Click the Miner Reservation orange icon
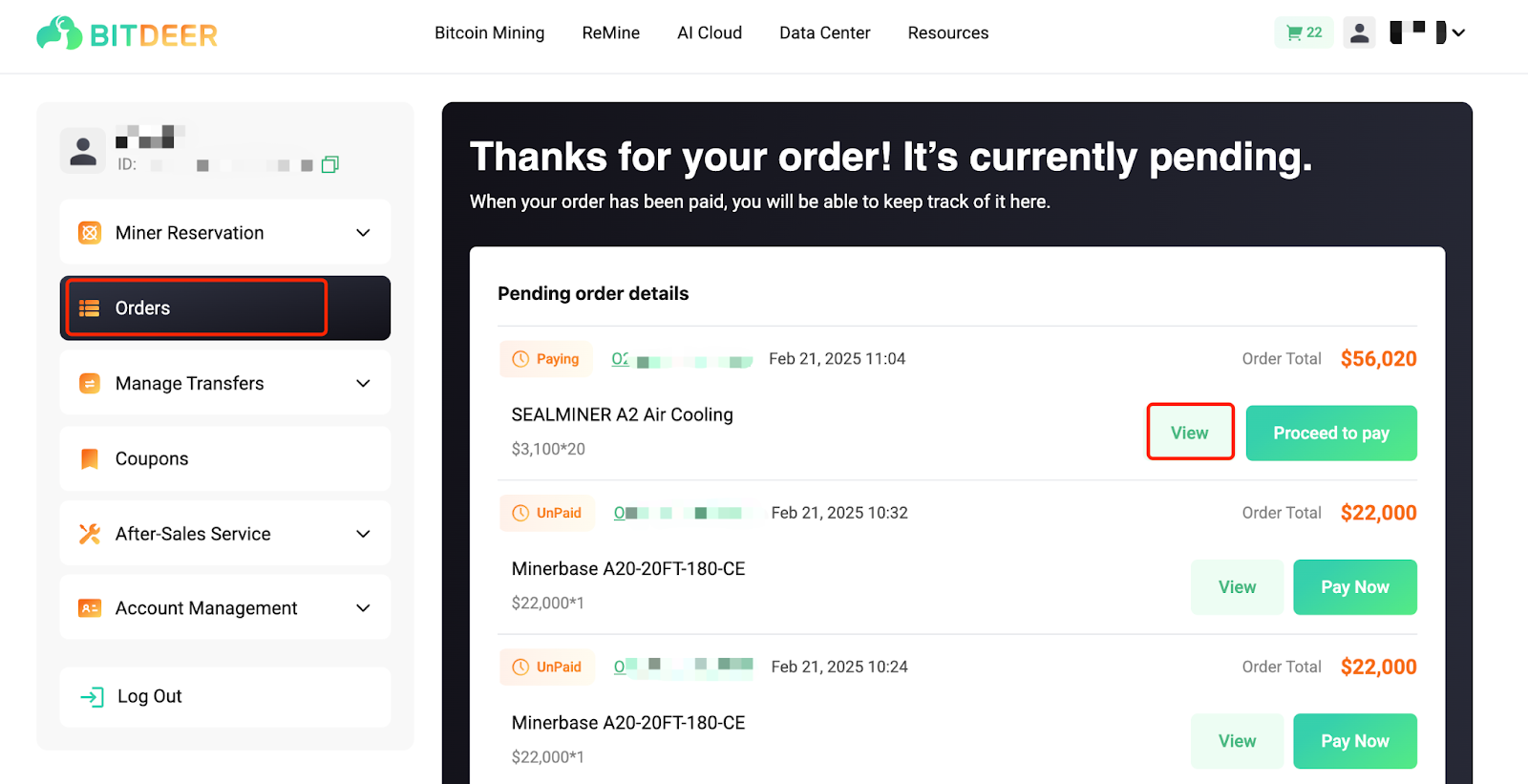 tap(90, 233)
